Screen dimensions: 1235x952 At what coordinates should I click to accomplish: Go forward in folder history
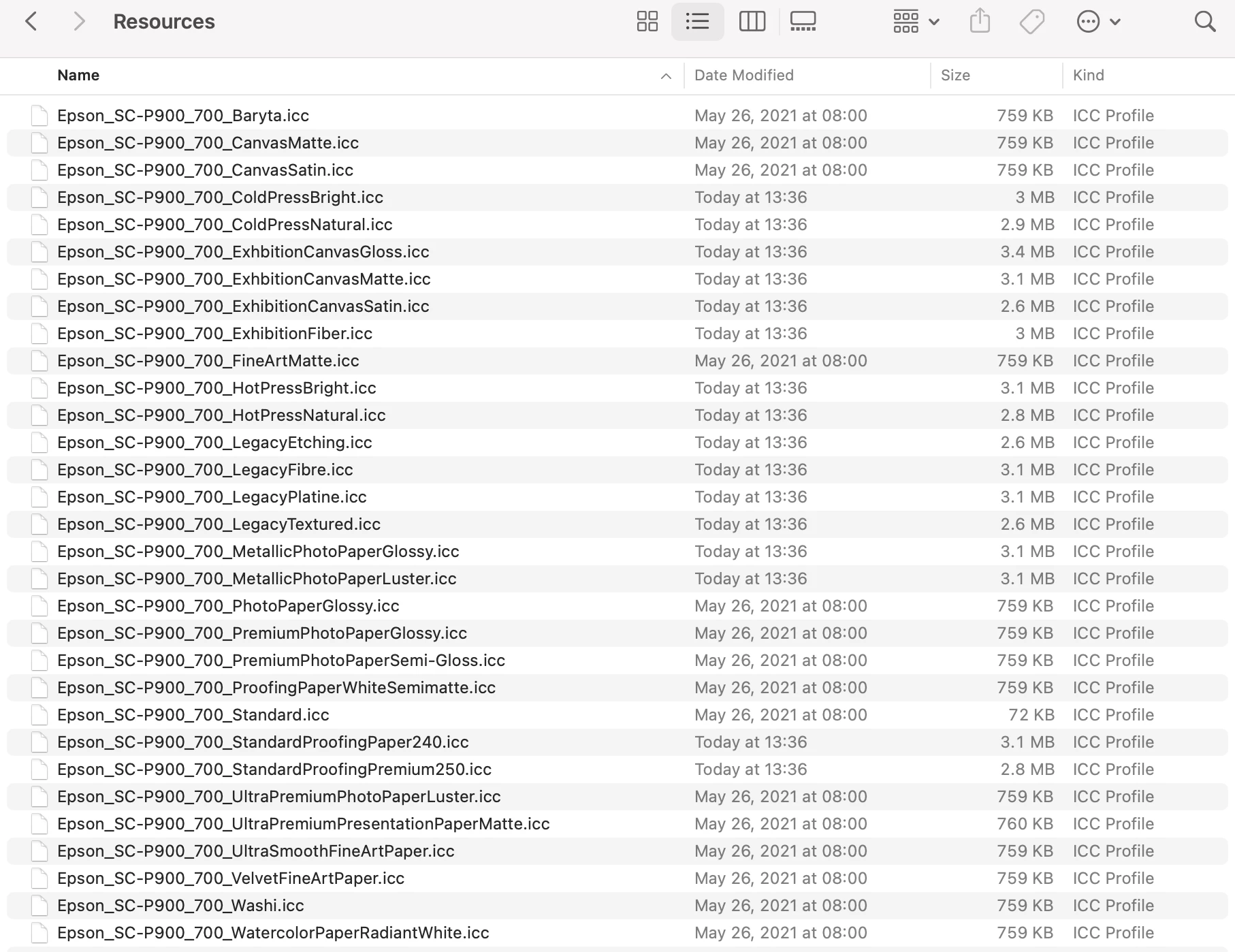click(80, 22)
